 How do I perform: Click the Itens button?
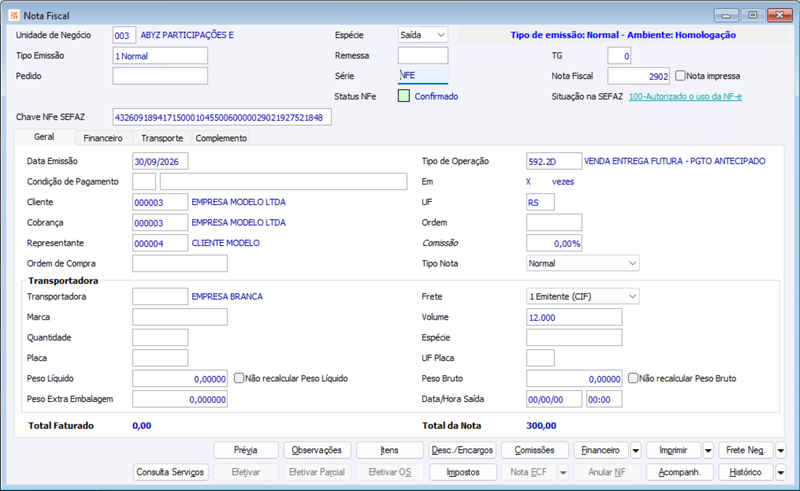click(389, 450)
